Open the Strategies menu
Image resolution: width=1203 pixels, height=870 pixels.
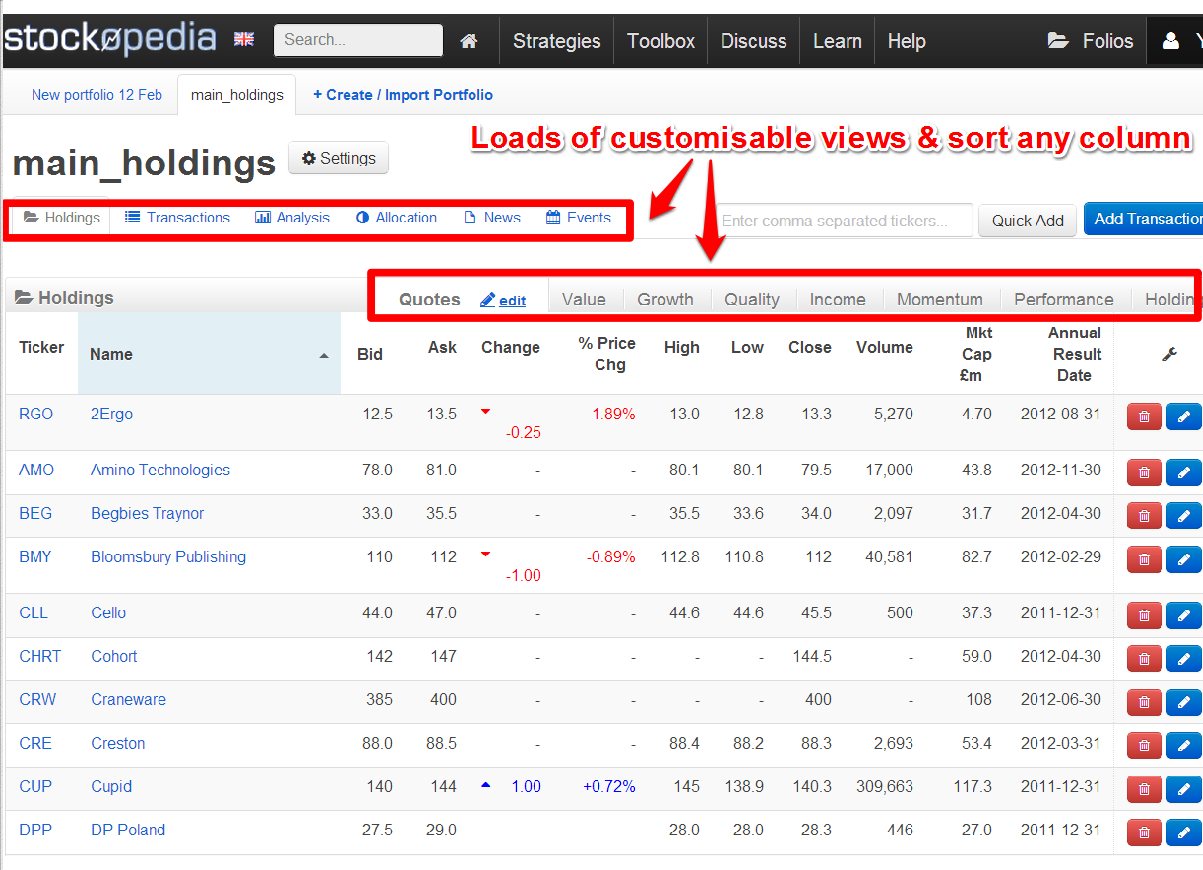pos(557,41)
